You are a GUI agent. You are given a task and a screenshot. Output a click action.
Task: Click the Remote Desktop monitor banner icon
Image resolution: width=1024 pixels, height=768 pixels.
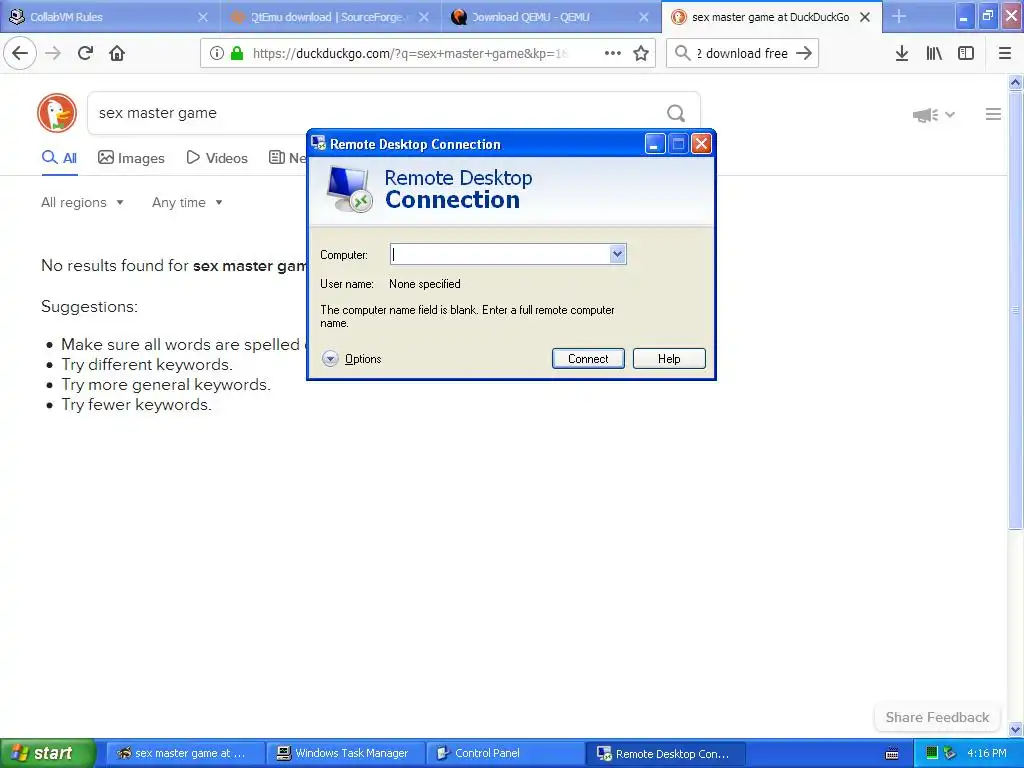(x=349, y=189)
